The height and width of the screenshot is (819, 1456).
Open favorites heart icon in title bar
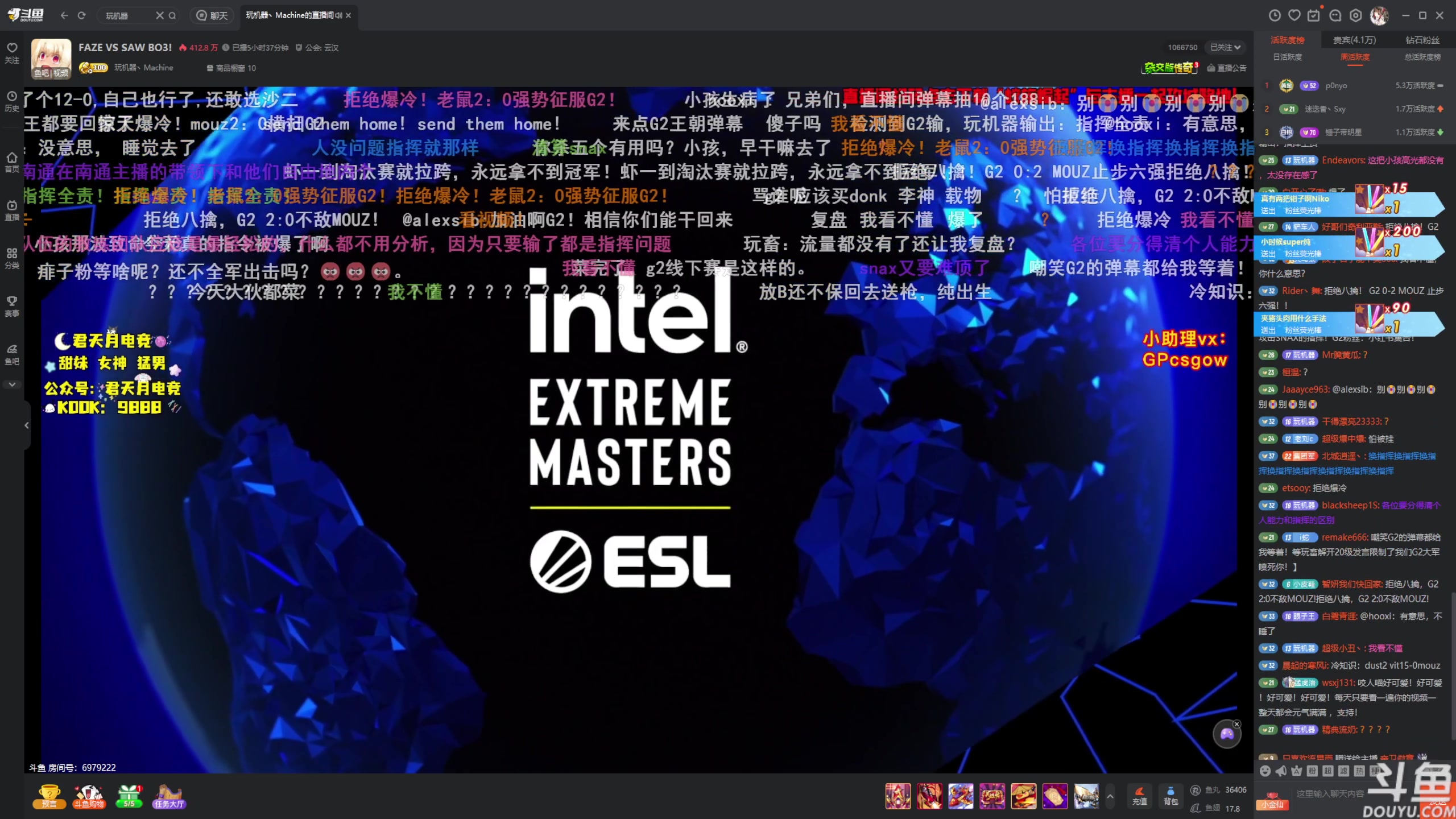coord(1294,15)
